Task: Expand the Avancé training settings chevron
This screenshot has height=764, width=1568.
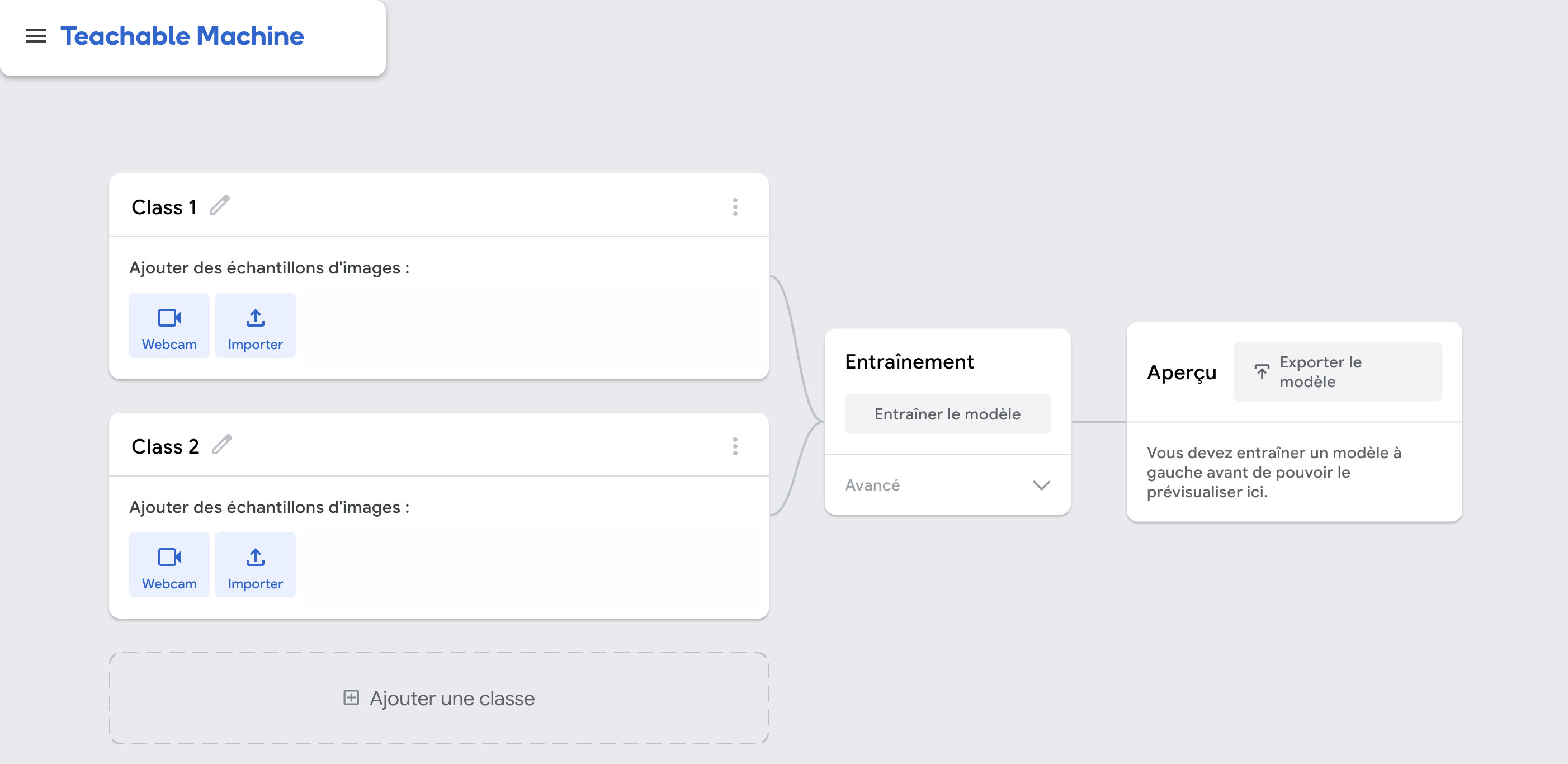Action: coord(1041,485)
